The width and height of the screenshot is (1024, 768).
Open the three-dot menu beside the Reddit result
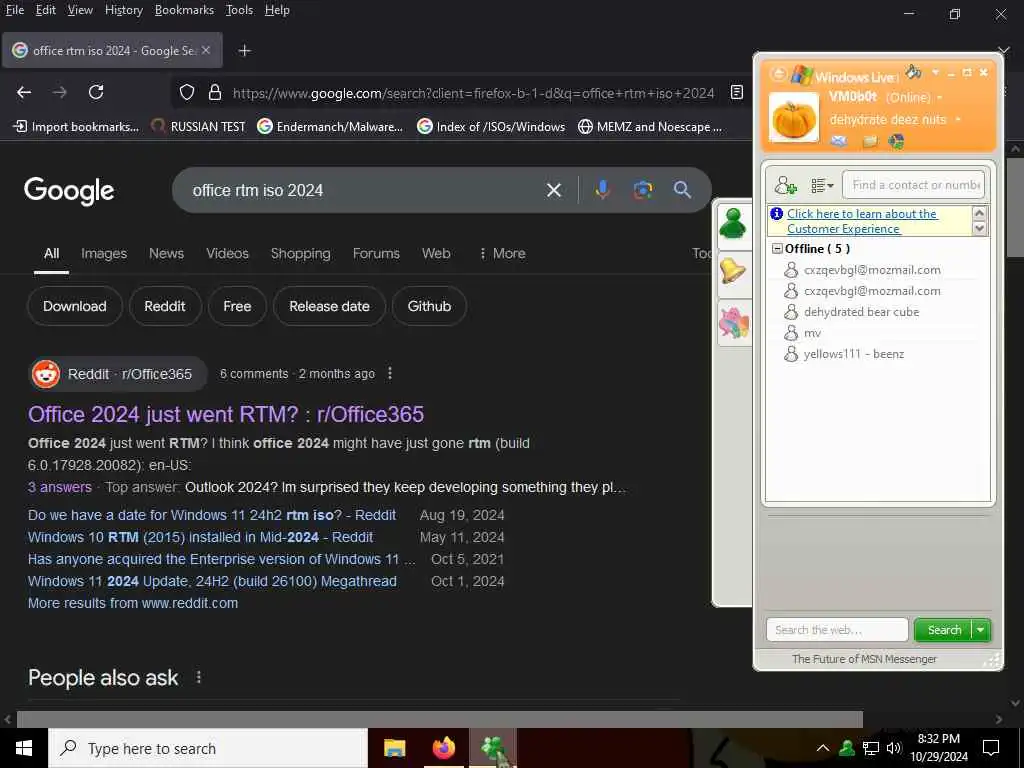(x=390, y=374)
